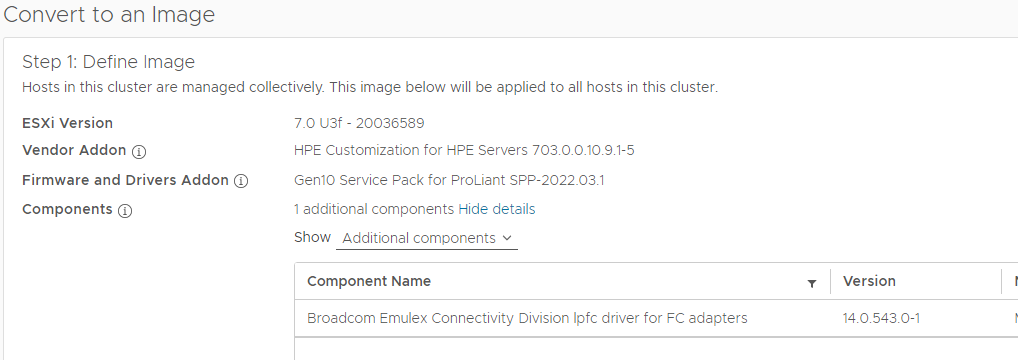Select the Broadcom Emulex lpfc driver row

pos(656,318)
